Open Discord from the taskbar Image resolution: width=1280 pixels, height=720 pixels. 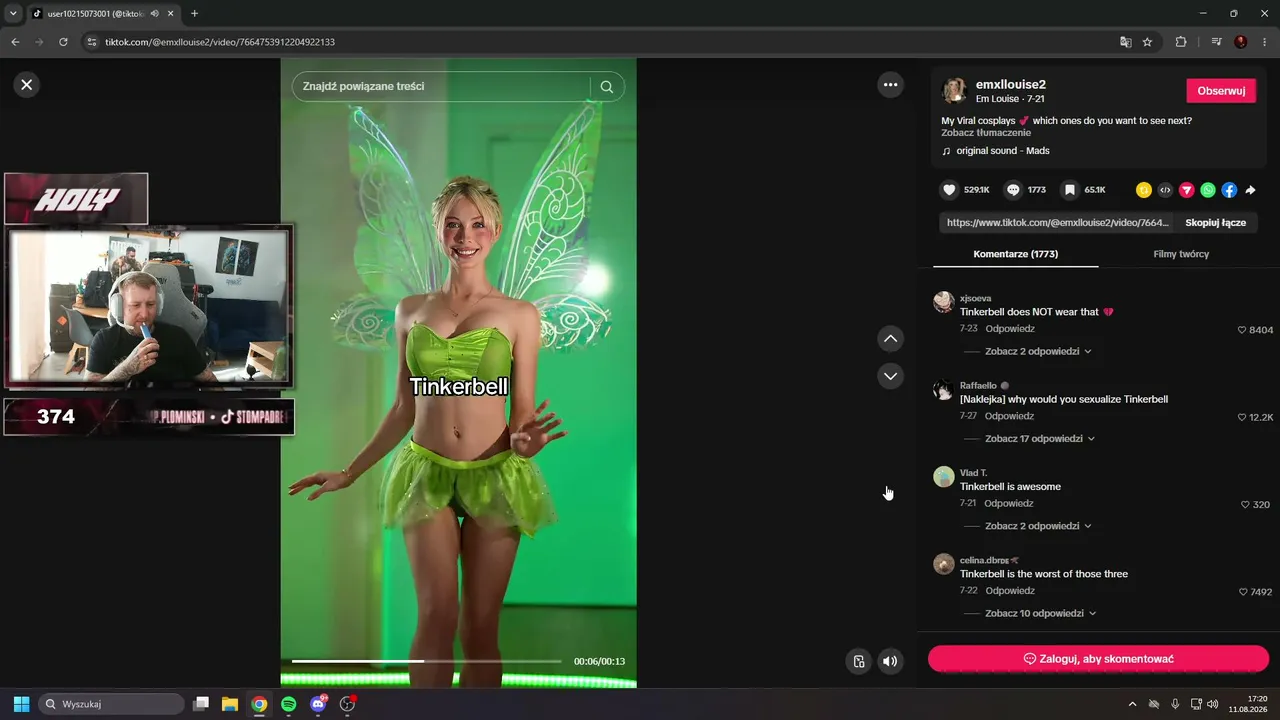[318, 704]
